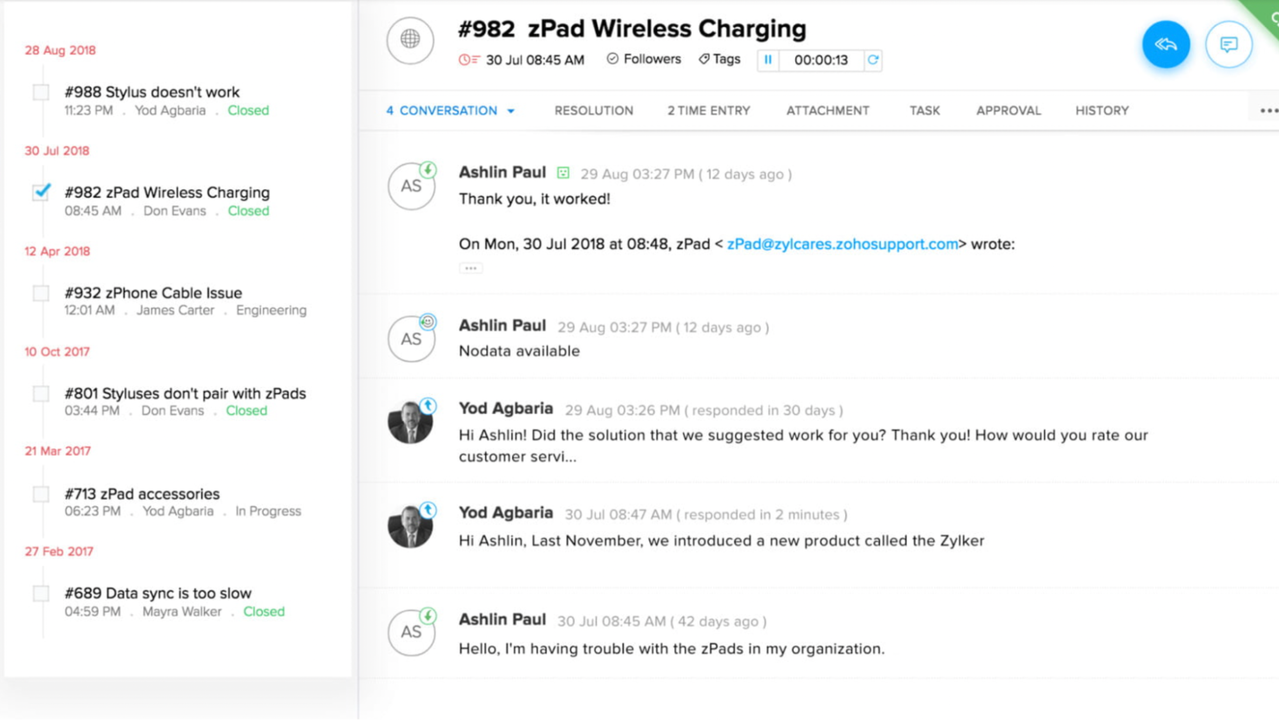Expand the collapsed quoted email ellipsis

click(x=470, y=268)
